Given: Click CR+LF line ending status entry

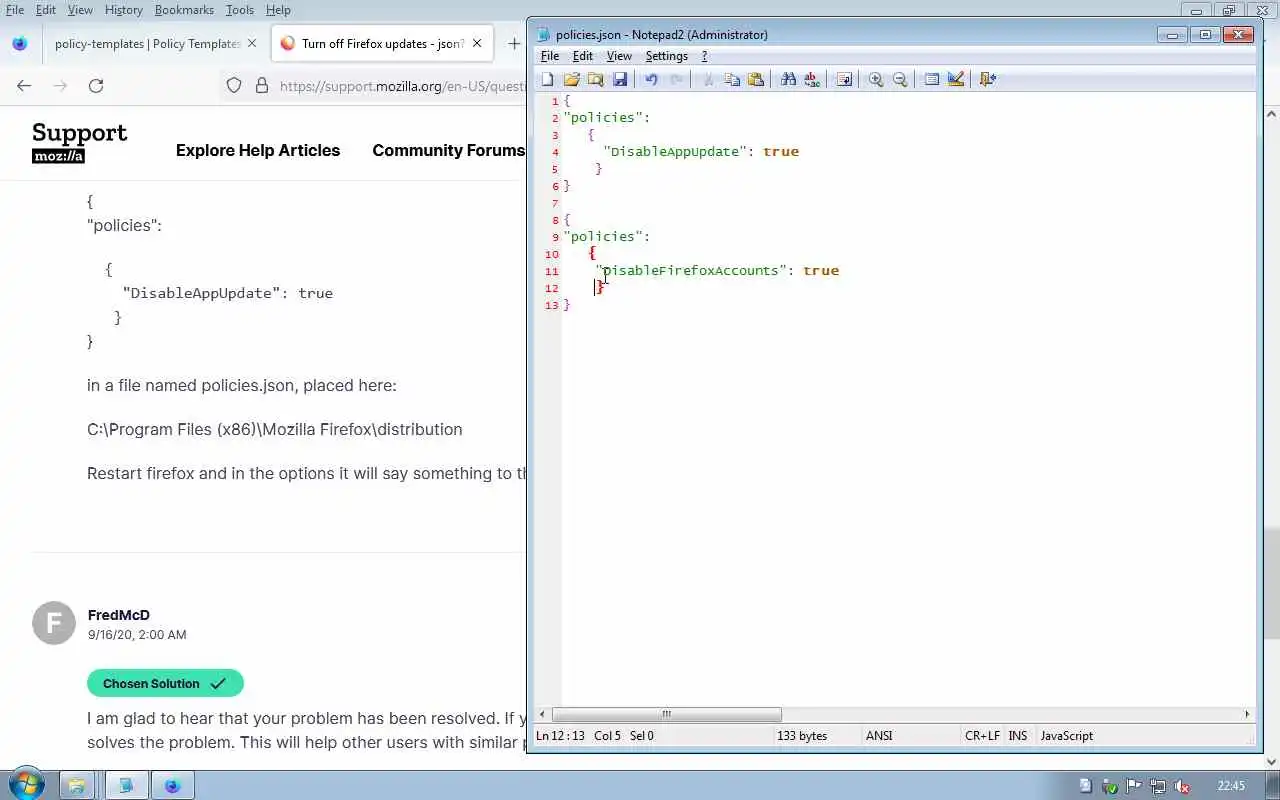Looking at the screenshot, I should pos(982,736).
